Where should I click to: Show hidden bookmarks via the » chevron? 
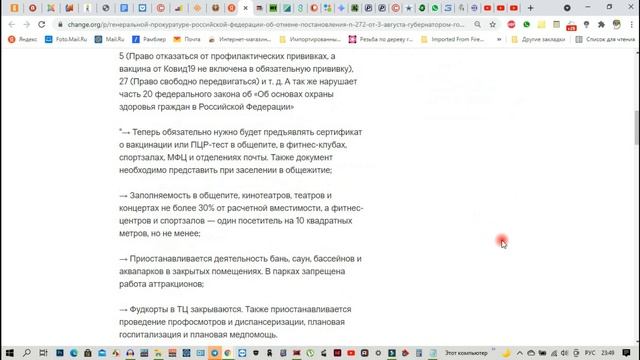499,39
